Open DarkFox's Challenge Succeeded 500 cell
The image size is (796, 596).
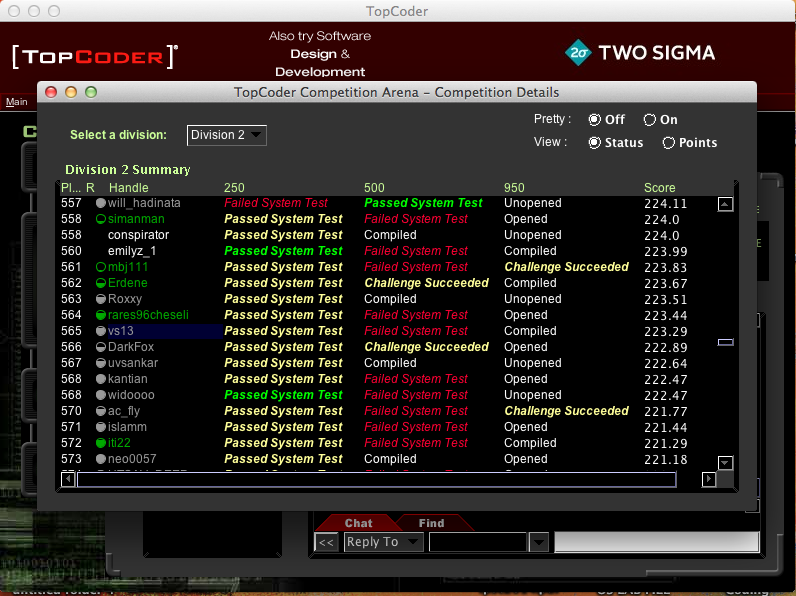426,347
